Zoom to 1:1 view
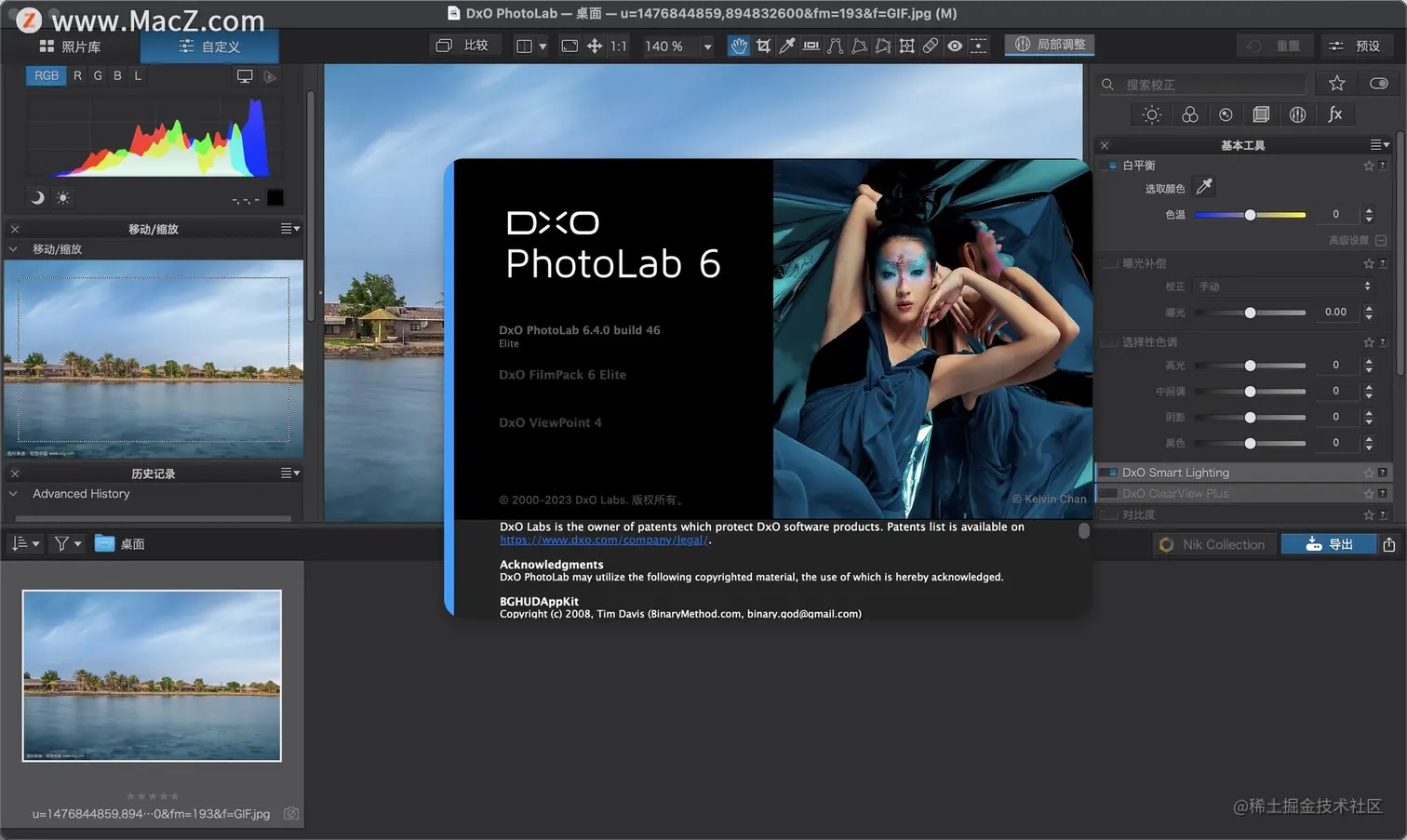The width and height of the screenshot is (1407, 840). [x=619, y=46]
